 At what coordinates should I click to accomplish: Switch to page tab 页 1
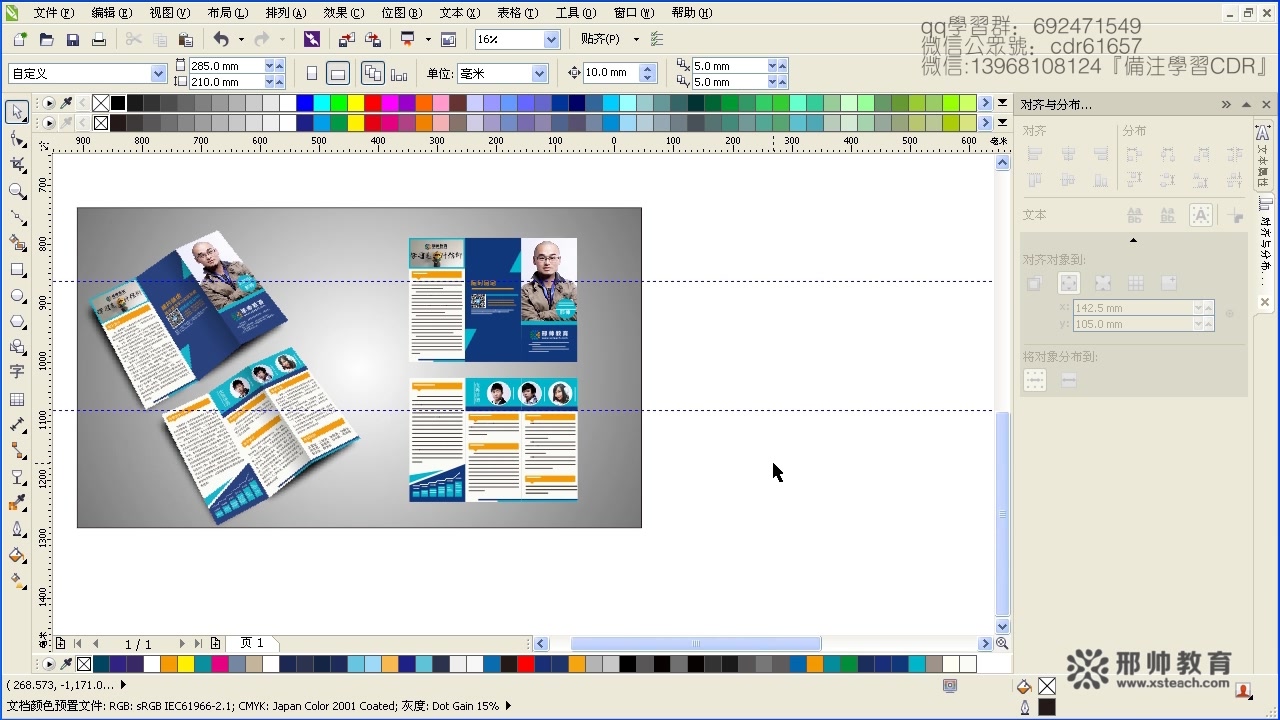coord(252,643)
